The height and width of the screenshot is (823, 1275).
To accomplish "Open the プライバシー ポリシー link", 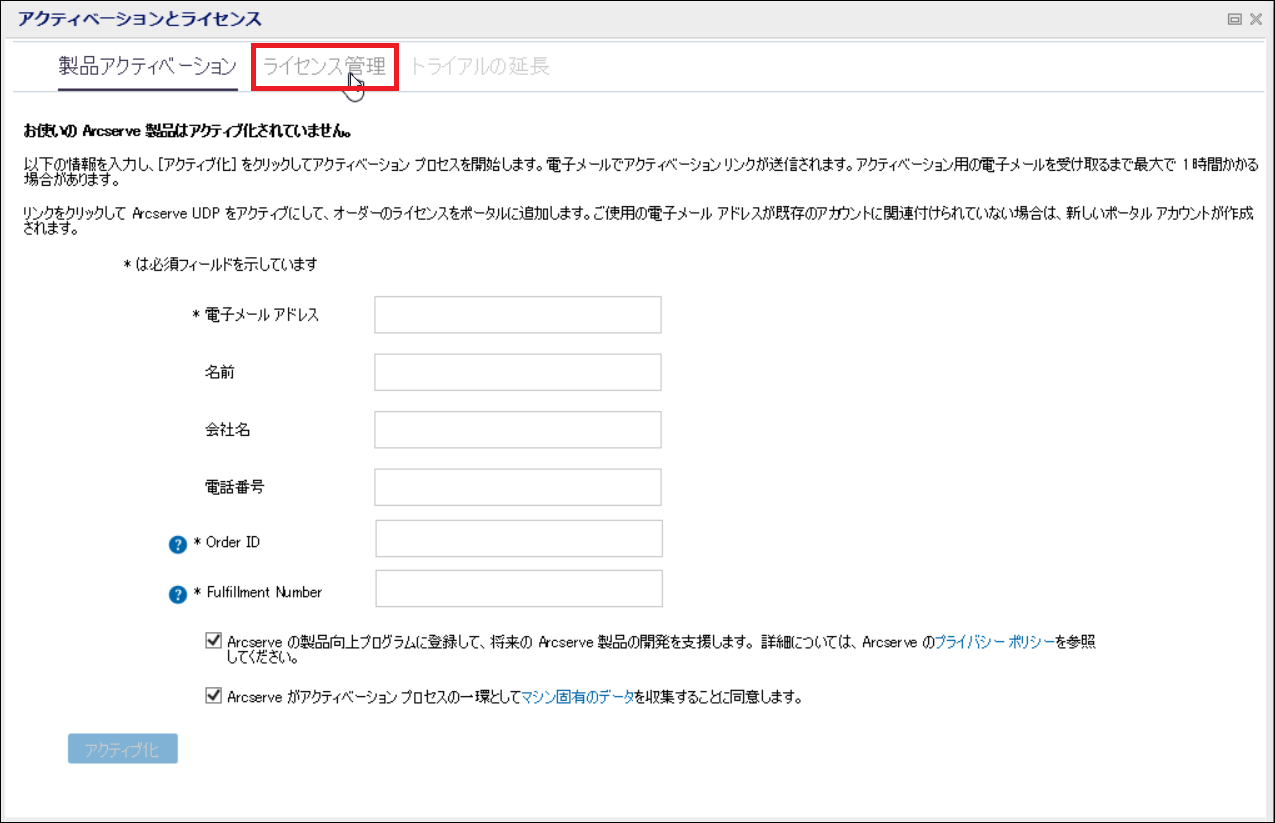I will (x=994, y=642).
